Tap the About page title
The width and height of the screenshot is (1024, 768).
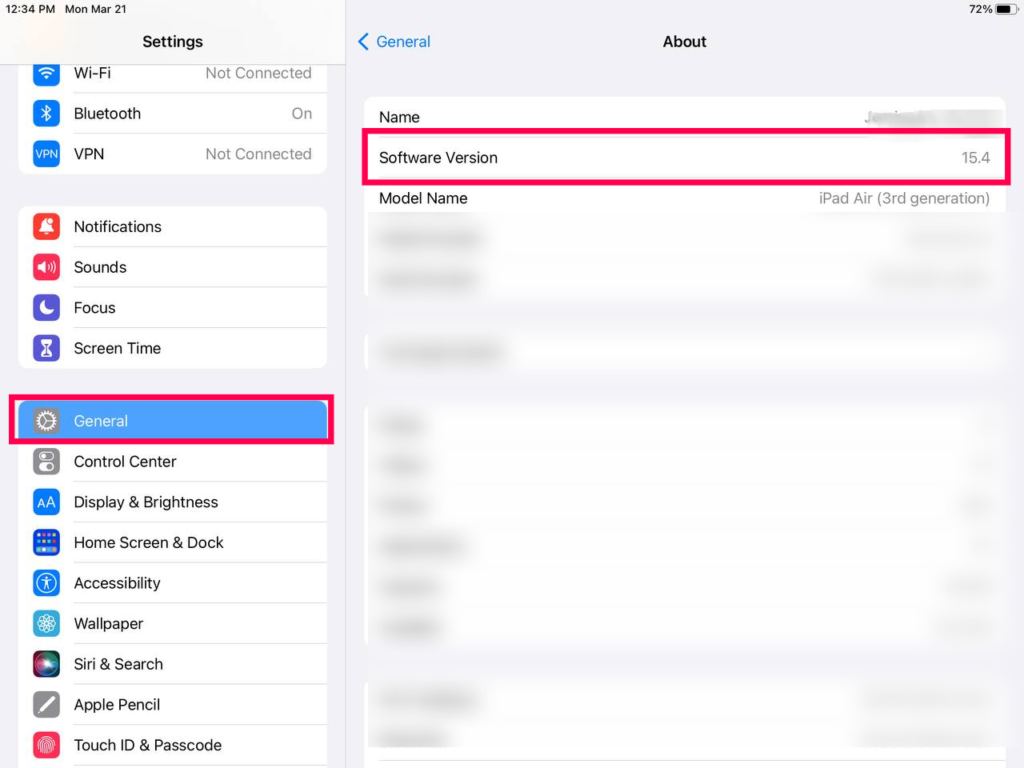click(x=684, y=42)
